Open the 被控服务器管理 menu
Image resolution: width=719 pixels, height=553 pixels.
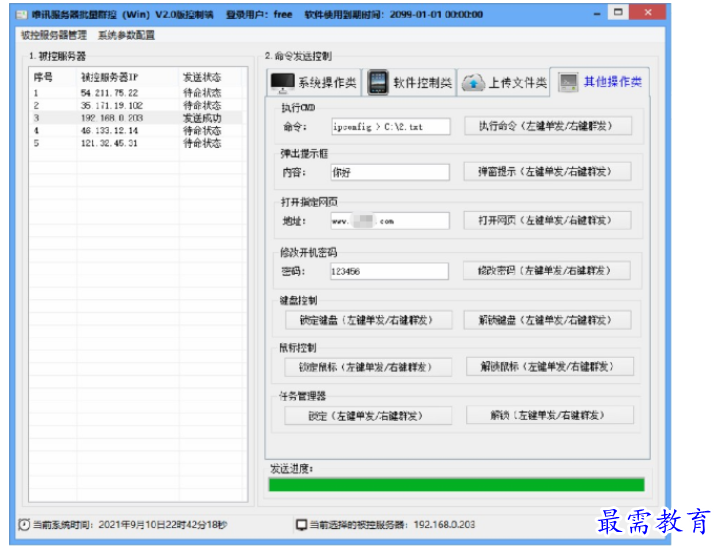coord(54,35)
